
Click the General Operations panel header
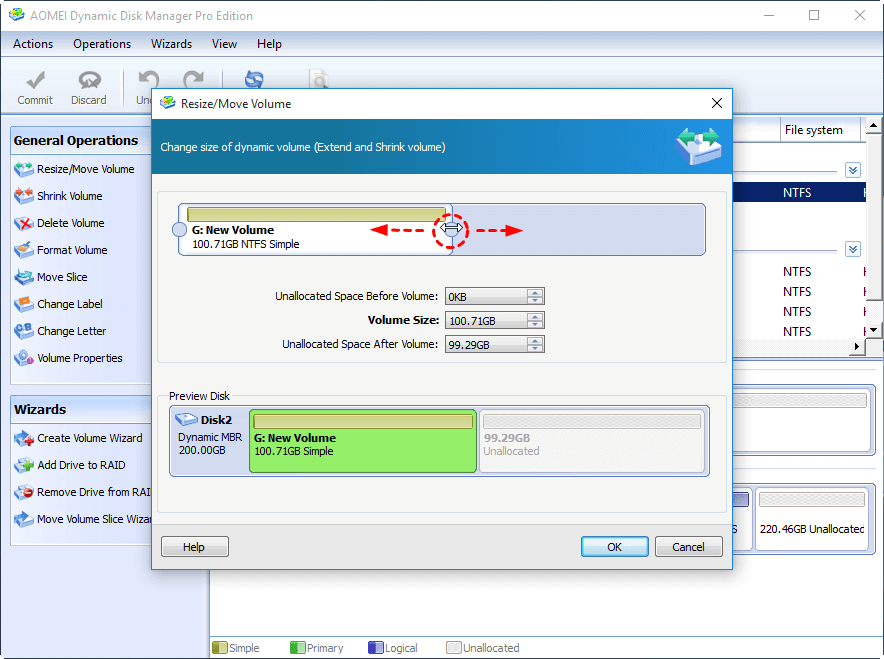pyautogui.click(x=81, y=140)
